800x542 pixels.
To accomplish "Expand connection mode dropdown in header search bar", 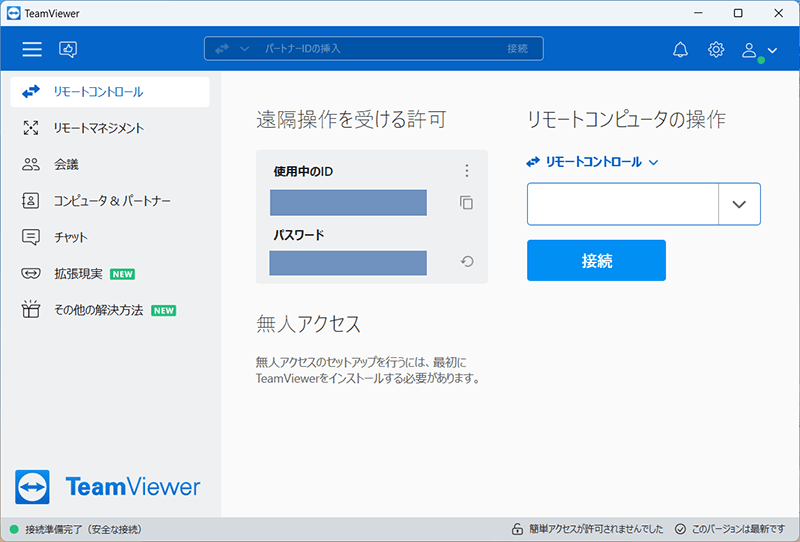I will 244,49.
